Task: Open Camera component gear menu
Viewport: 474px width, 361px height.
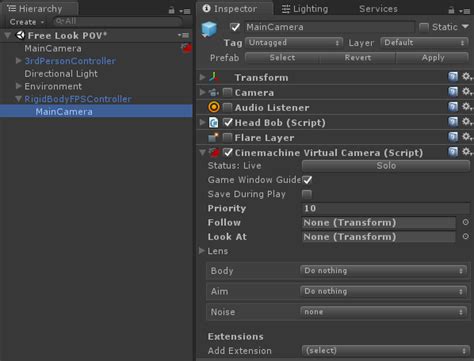Action: coord(467,92)
